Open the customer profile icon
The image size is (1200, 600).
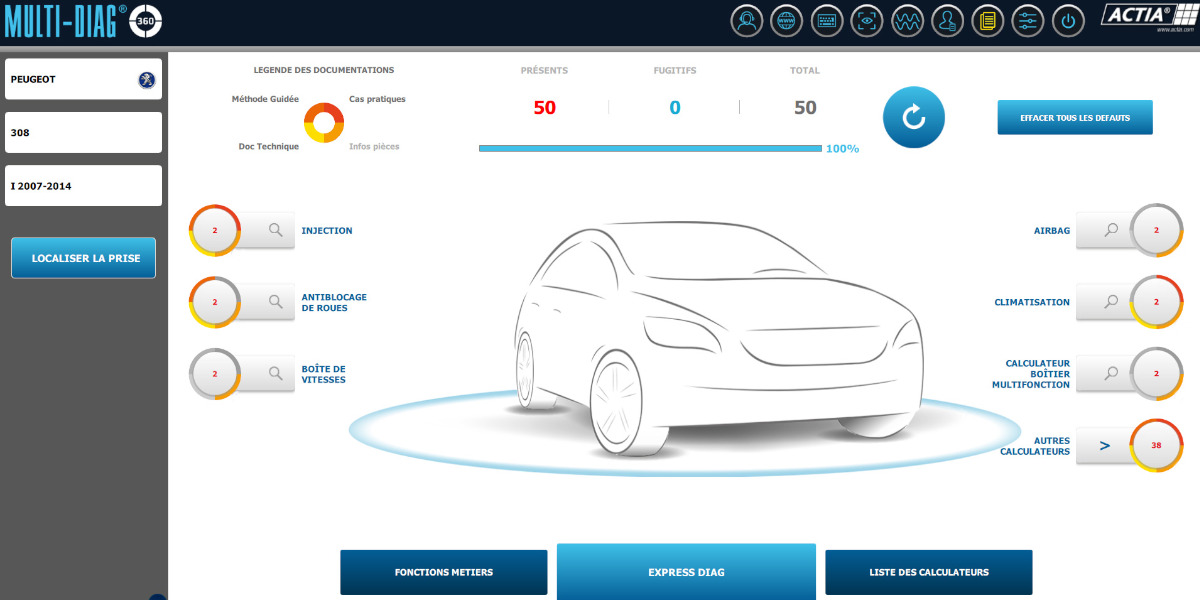coord(947,20)
